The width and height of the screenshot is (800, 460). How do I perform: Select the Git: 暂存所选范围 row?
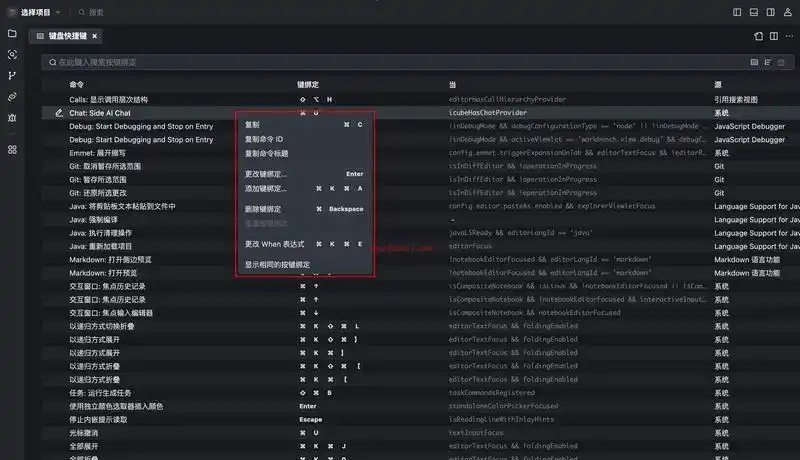[x=421, y=180]
